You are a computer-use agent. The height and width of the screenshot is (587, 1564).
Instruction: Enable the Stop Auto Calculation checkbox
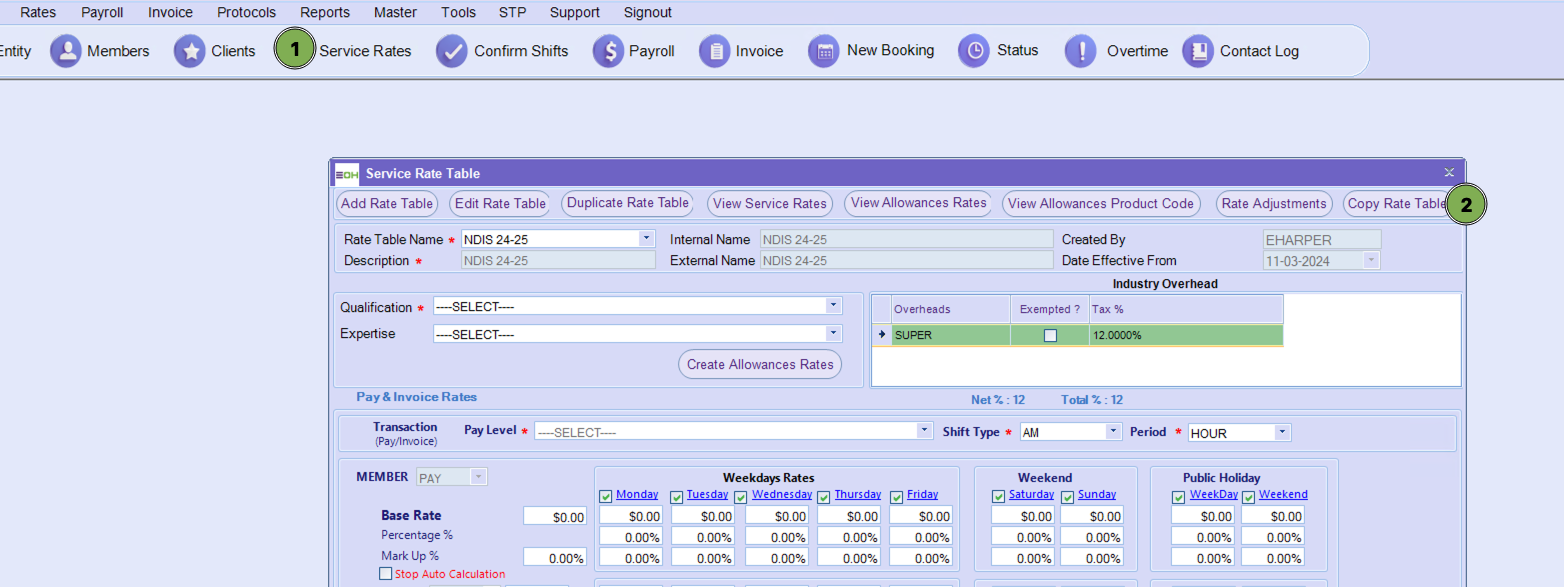[x=386, y=574]
